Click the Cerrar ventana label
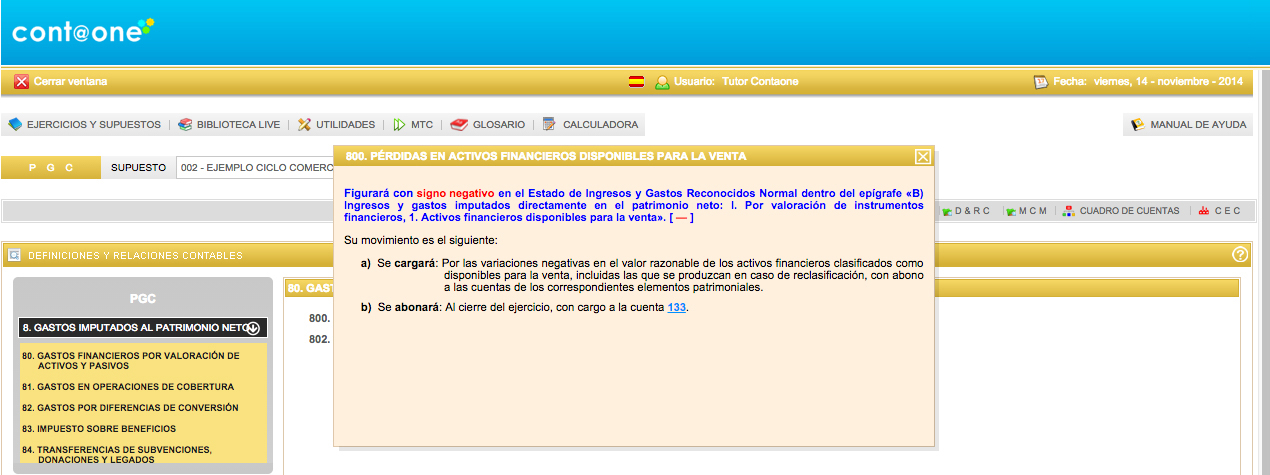Viewport: 1270px width, 475px height. (70, 82)
